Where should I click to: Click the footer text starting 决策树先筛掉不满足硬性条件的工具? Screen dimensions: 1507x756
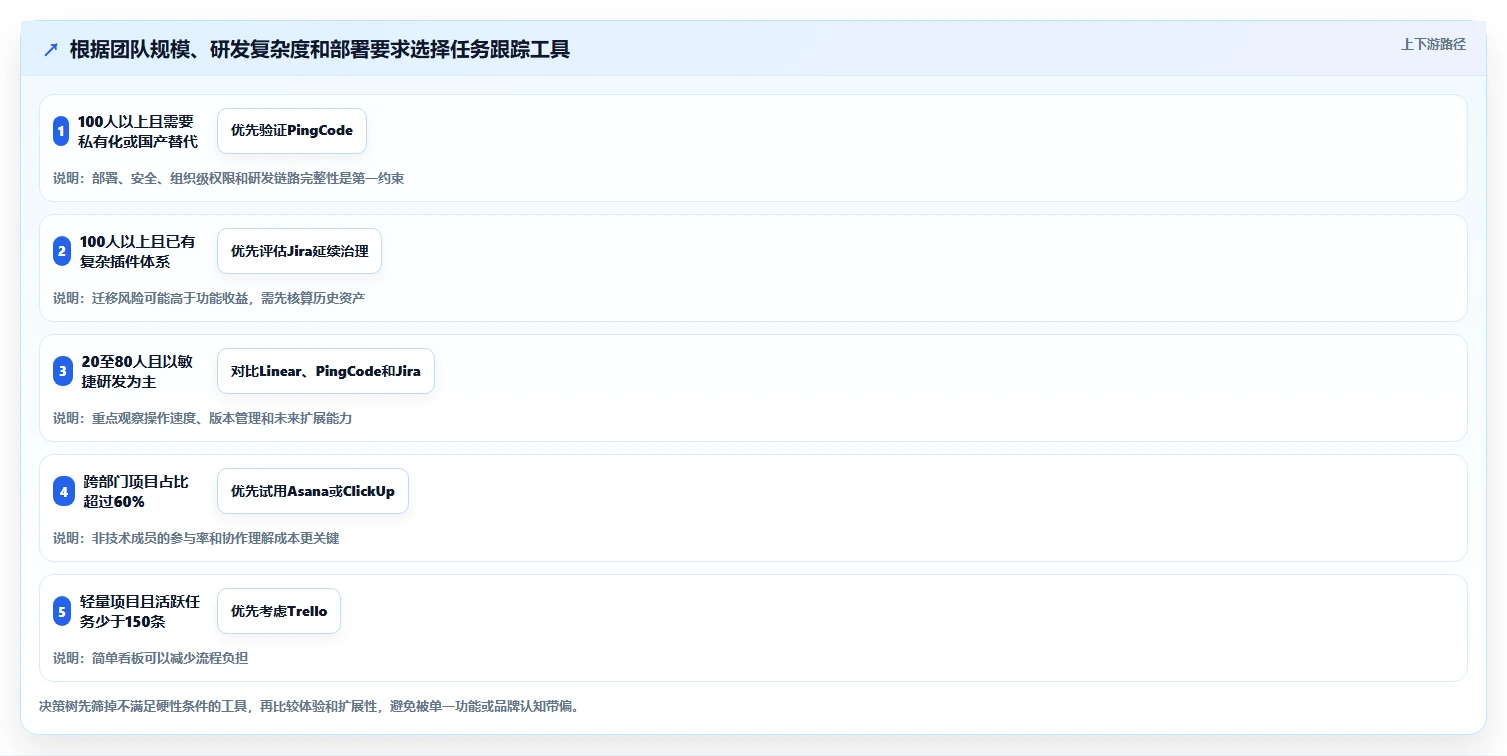[x=309, y=706]
